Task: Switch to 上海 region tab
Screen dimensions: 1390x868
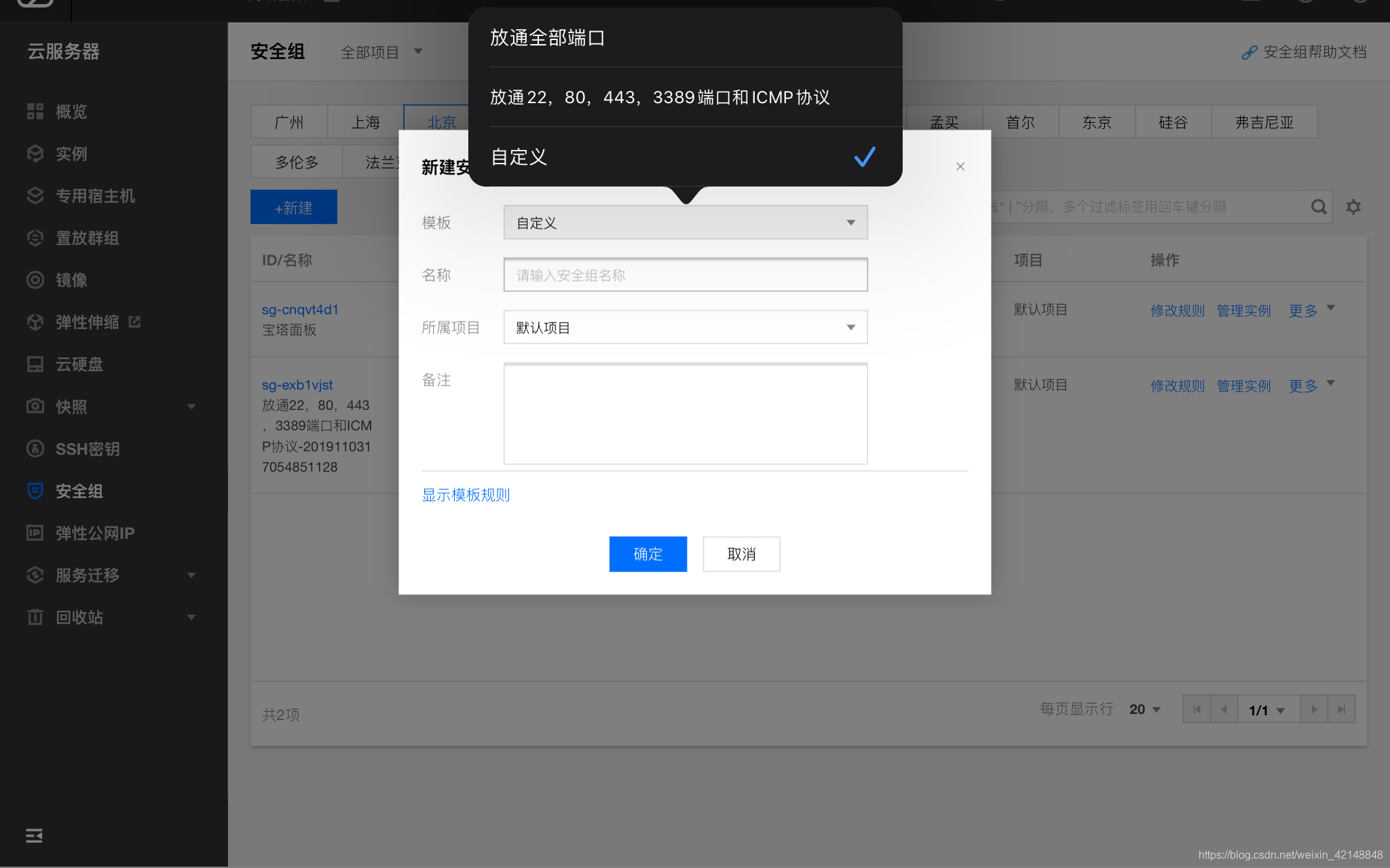Action: click(x=365, y=122)
